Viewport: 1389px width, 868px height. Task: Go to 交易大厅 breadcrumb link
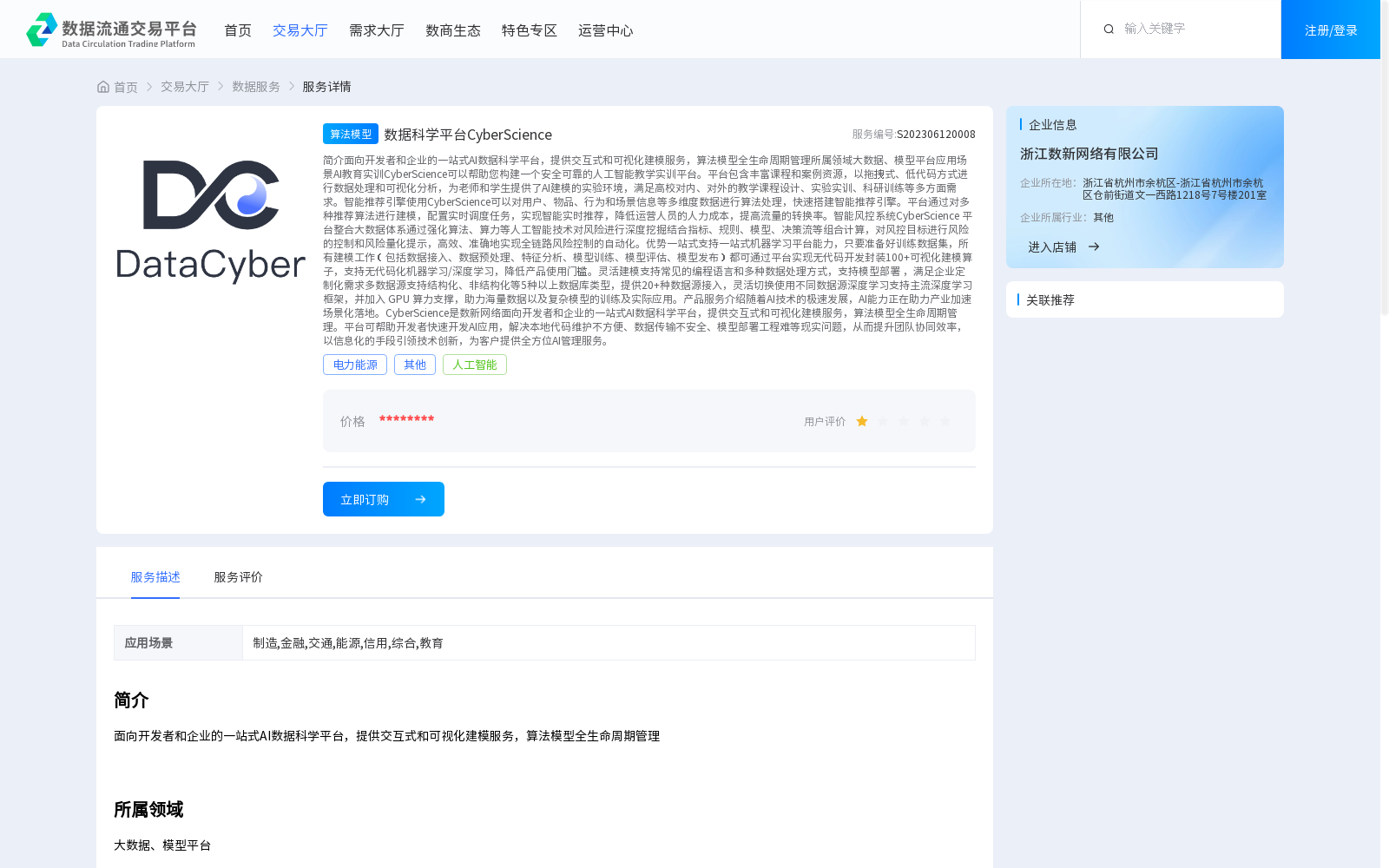185,87
